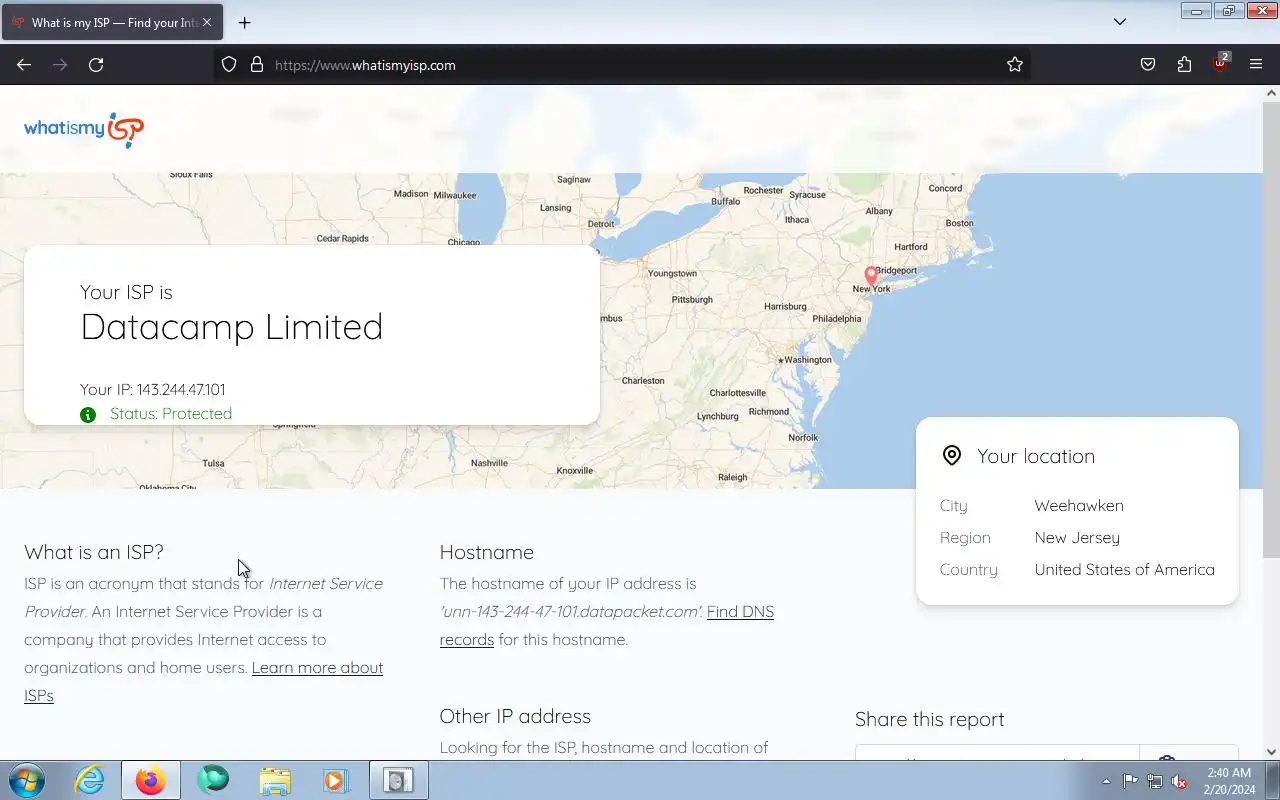This screenshot has width=1280, height=800.
Task: Click the uBlock Origin extension icon
Action: click(x=1220, y=64)
